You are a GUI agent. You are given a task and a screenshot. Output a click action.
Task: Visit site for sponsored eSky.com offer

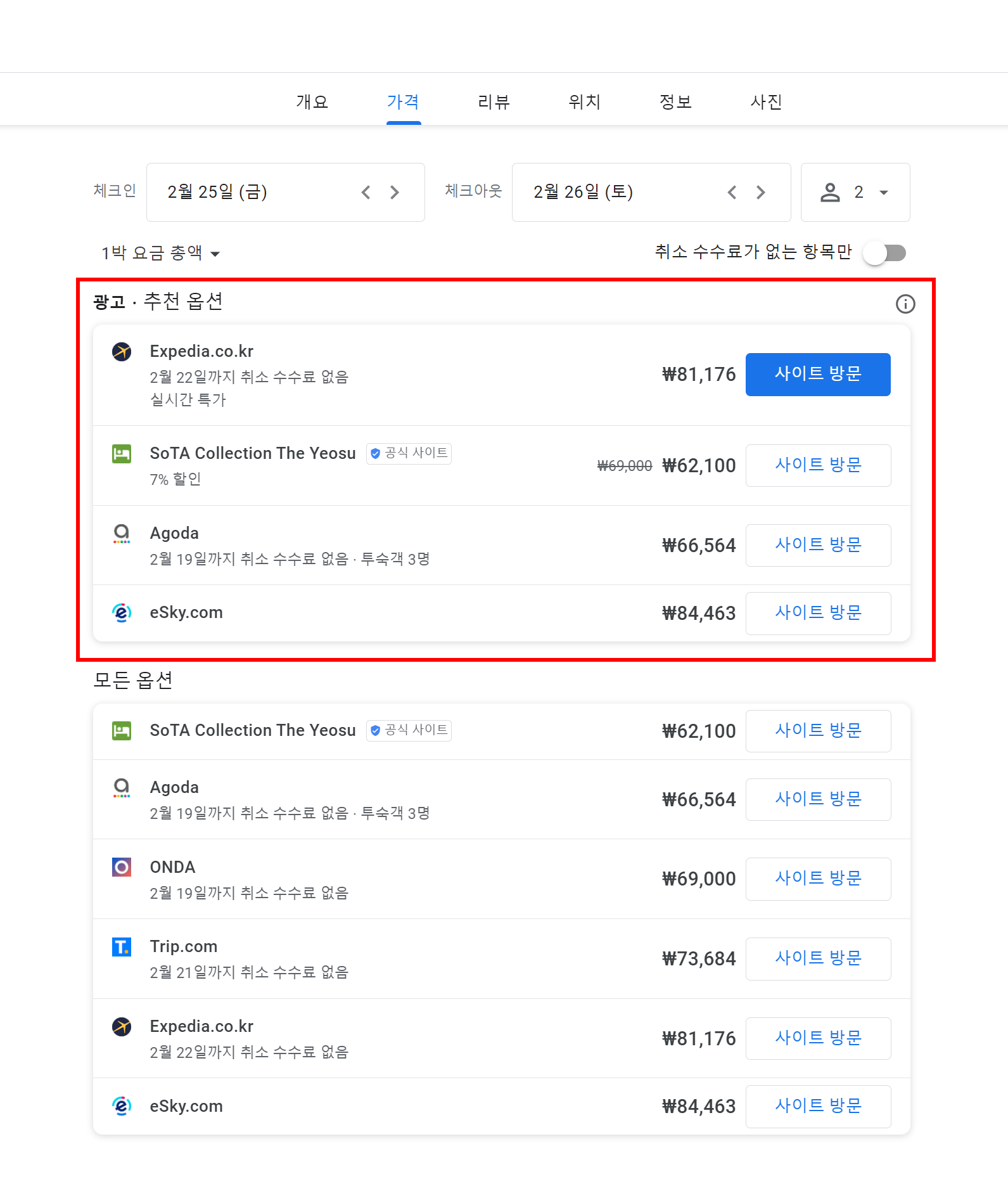[x=818, y=613]
